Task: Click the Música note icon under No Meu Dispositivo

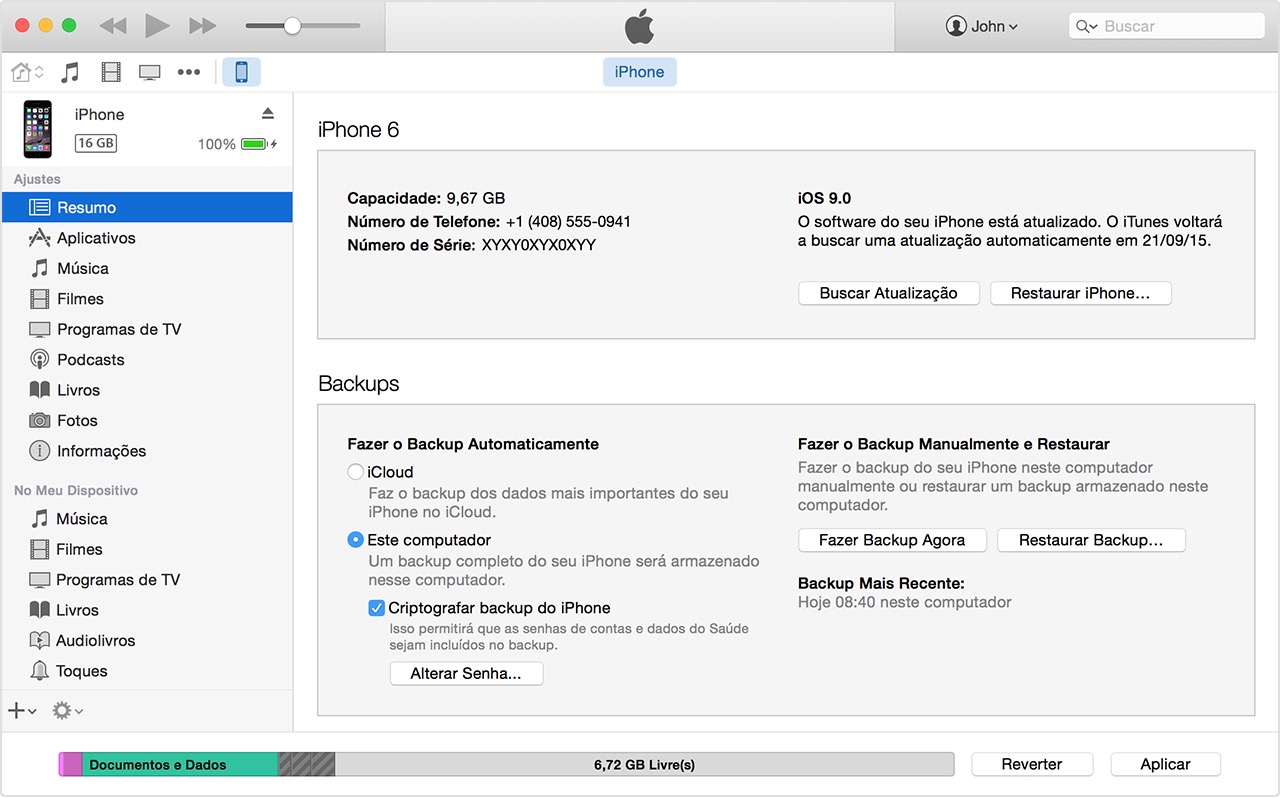Action: pos(39,519)
